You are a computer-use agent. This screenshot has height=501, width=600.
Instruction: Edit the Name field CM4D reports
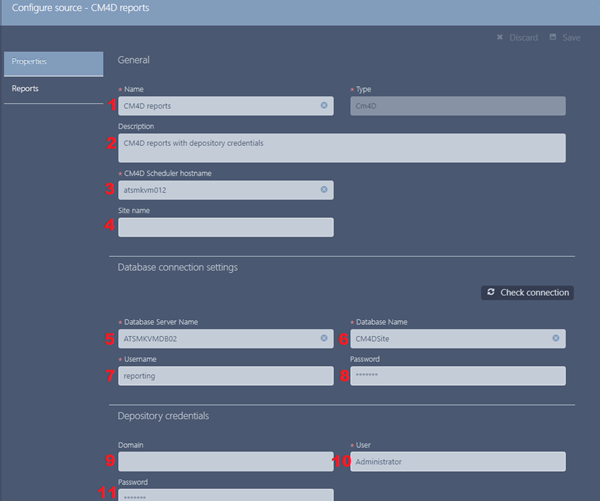click(x=226, y=106)
